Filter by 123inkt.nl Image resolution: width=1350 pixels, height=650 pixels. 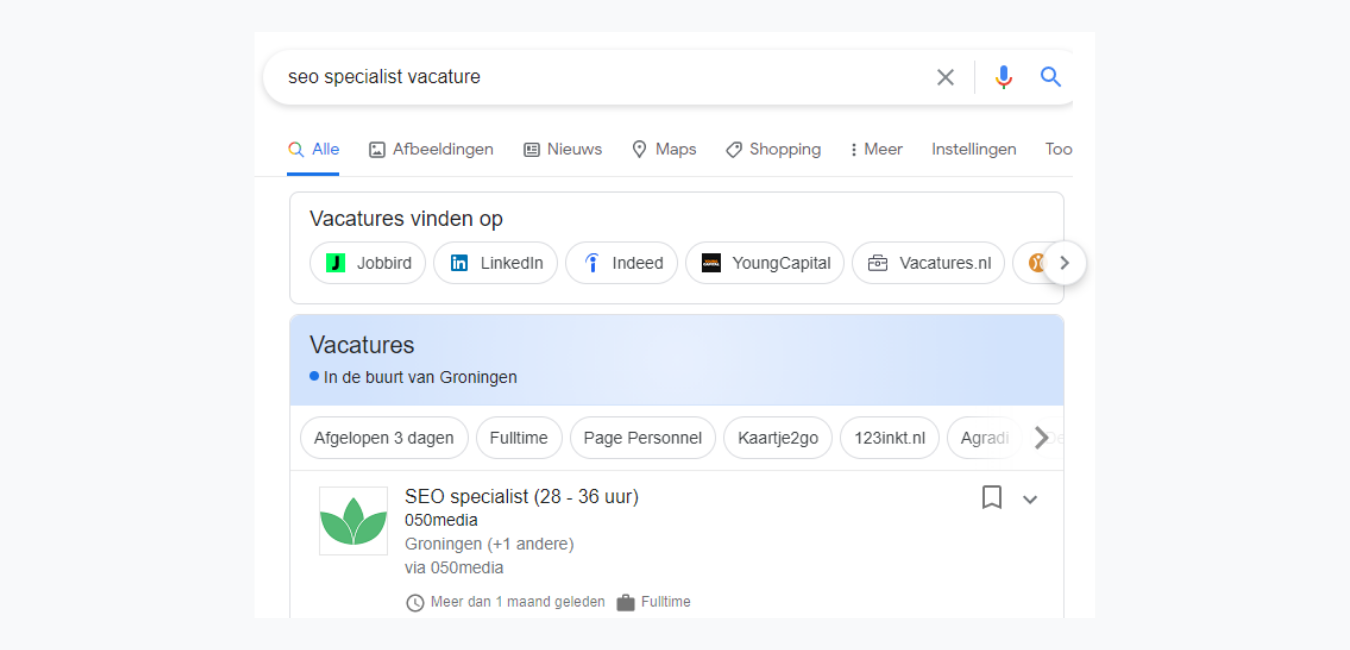[890, 438]
